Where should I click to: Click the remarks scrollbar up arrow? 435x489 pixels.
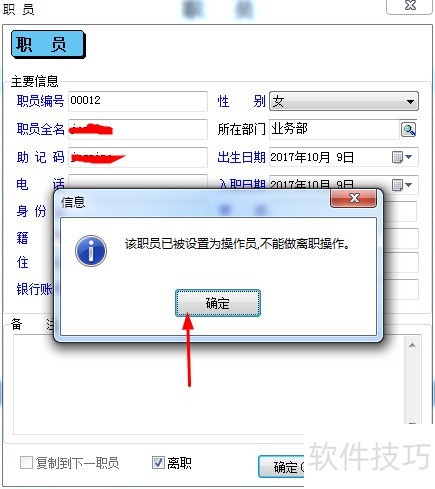(412, 345)
